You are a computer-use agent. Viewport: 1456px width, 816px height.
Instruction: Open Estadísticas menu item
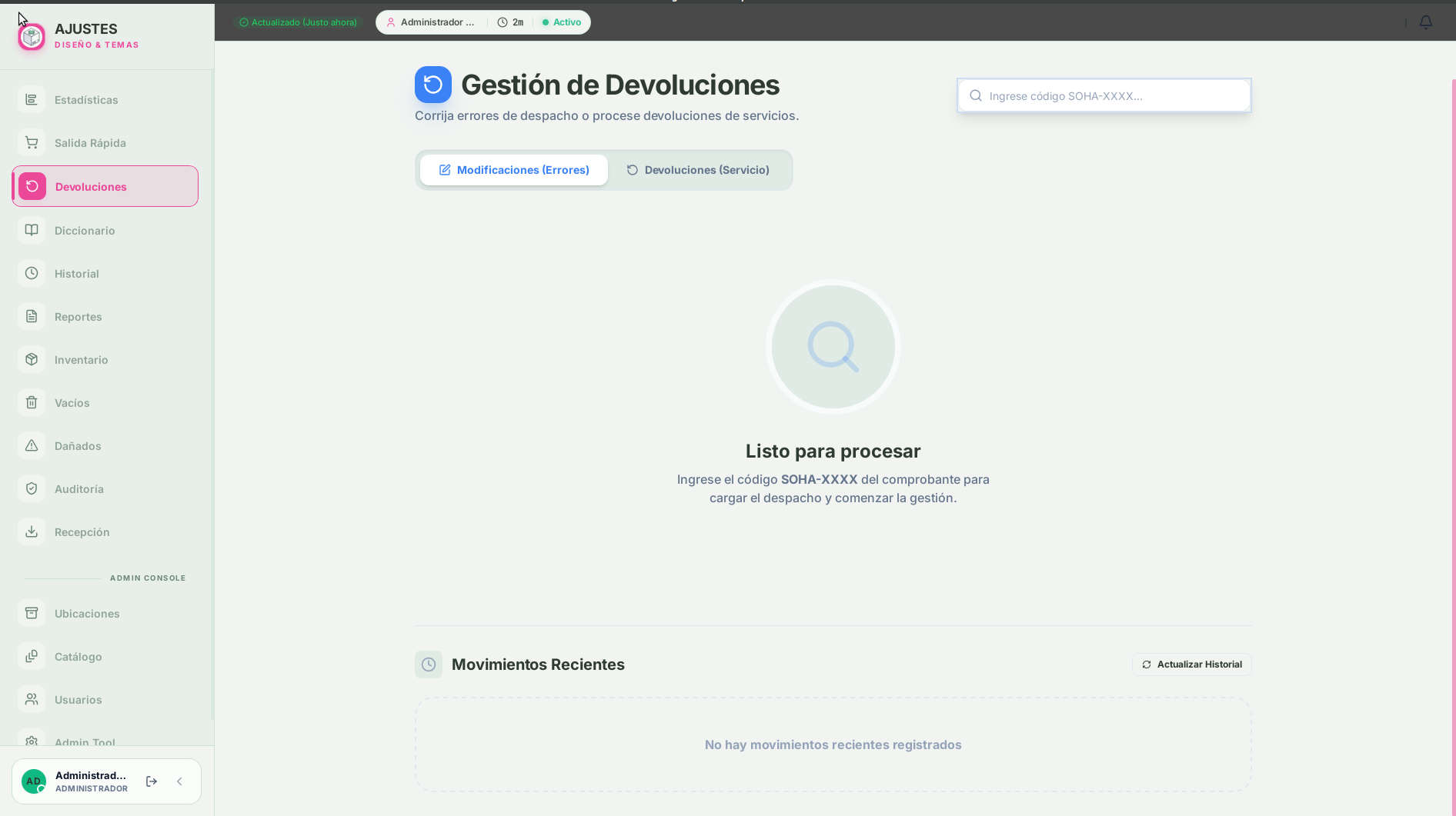(x=105, y=99)
